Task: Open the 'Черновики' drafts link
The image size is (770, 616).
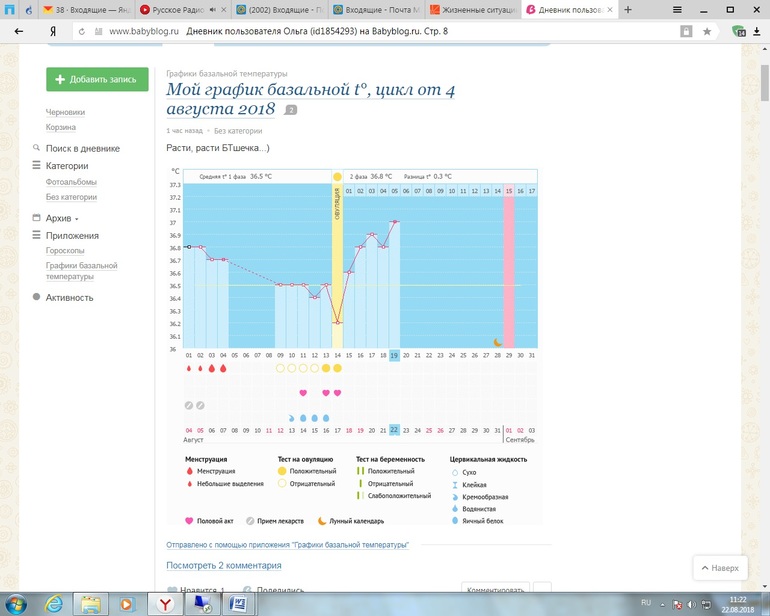Action: pos(65,113)
